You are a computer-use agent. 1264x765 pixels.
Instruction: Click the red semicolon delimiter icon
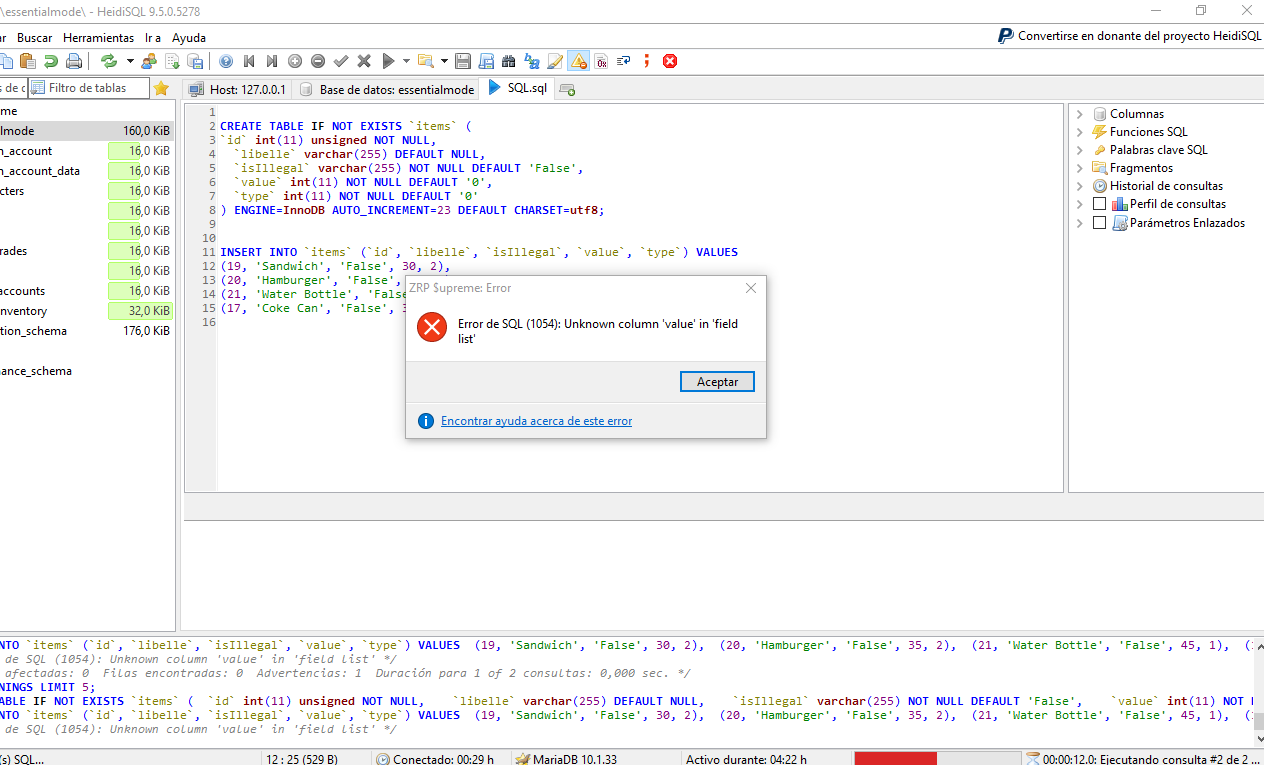tap(647, 61)
